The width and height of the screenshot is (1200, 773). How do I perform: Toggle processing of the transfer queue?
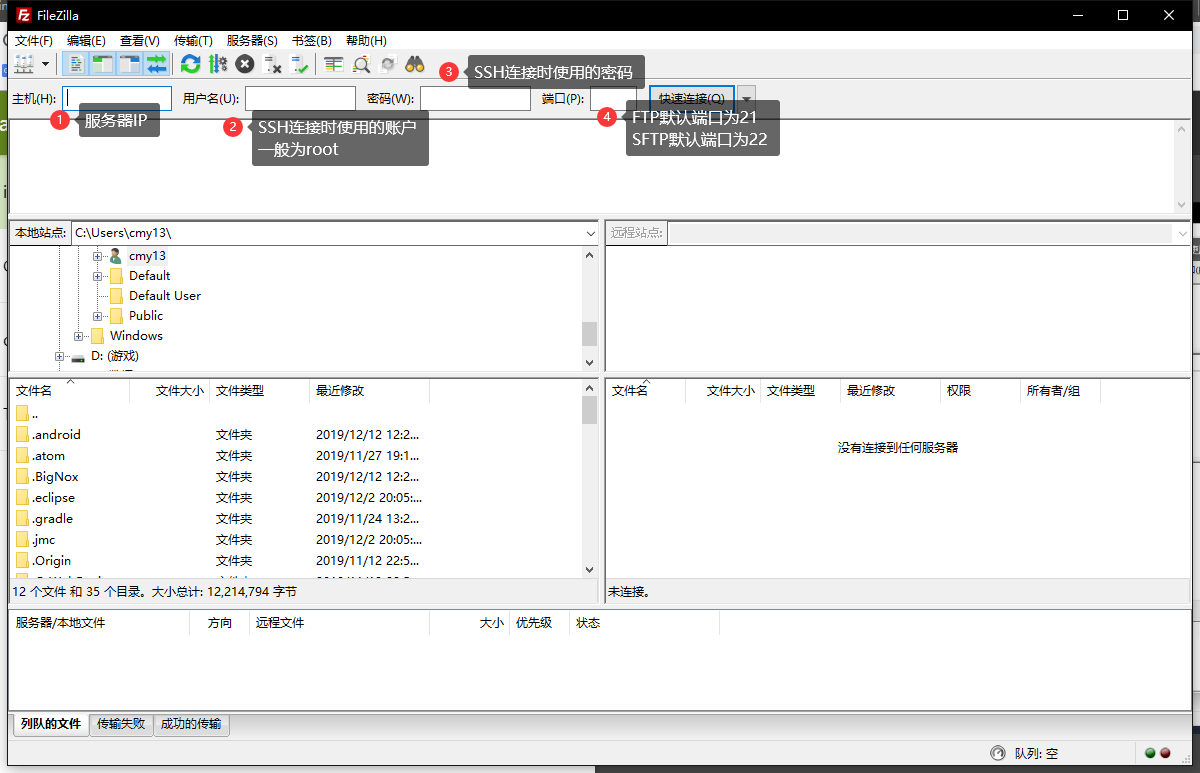(217, 64)
